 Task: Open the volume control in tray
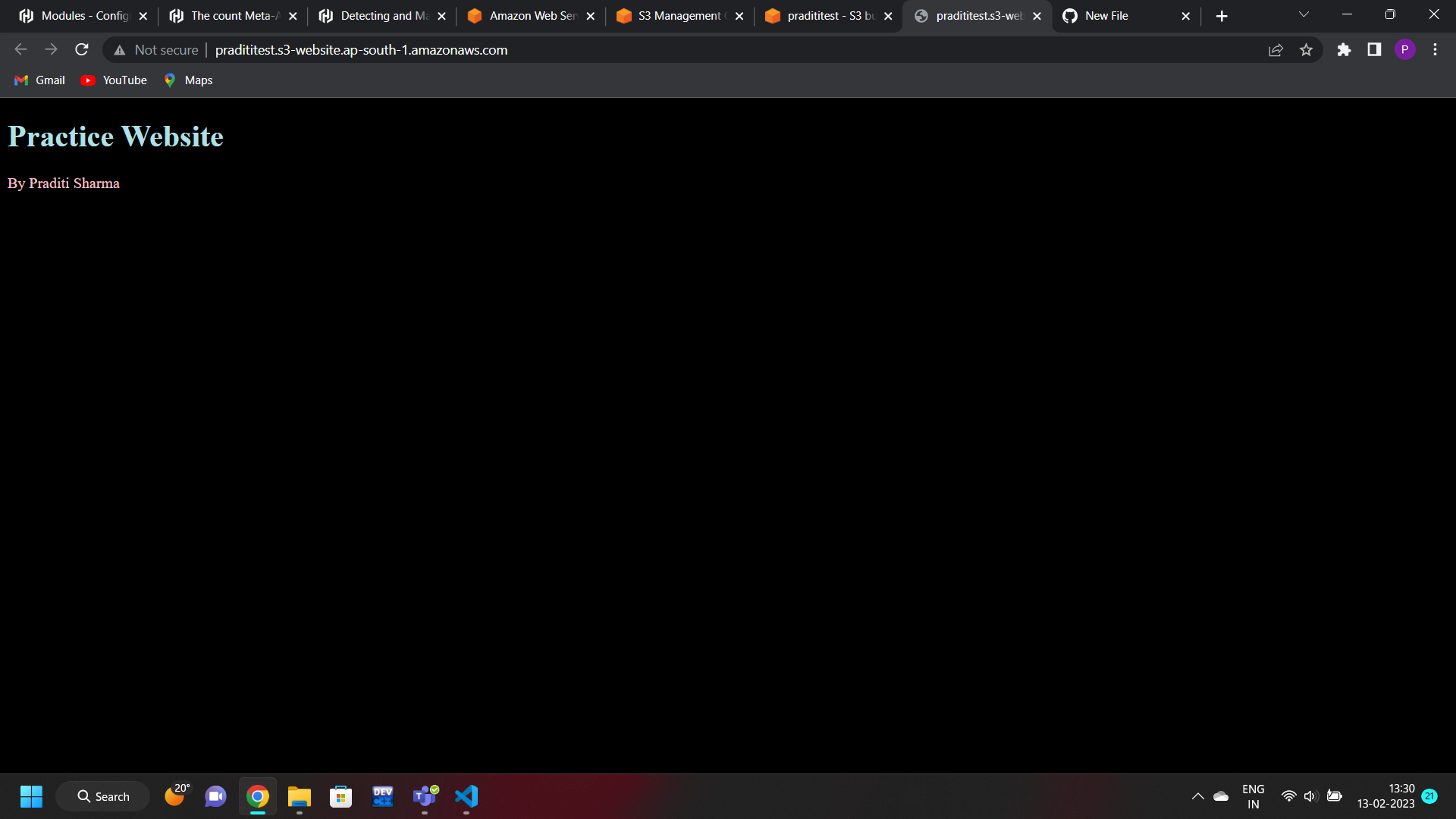pos(1310,796)
